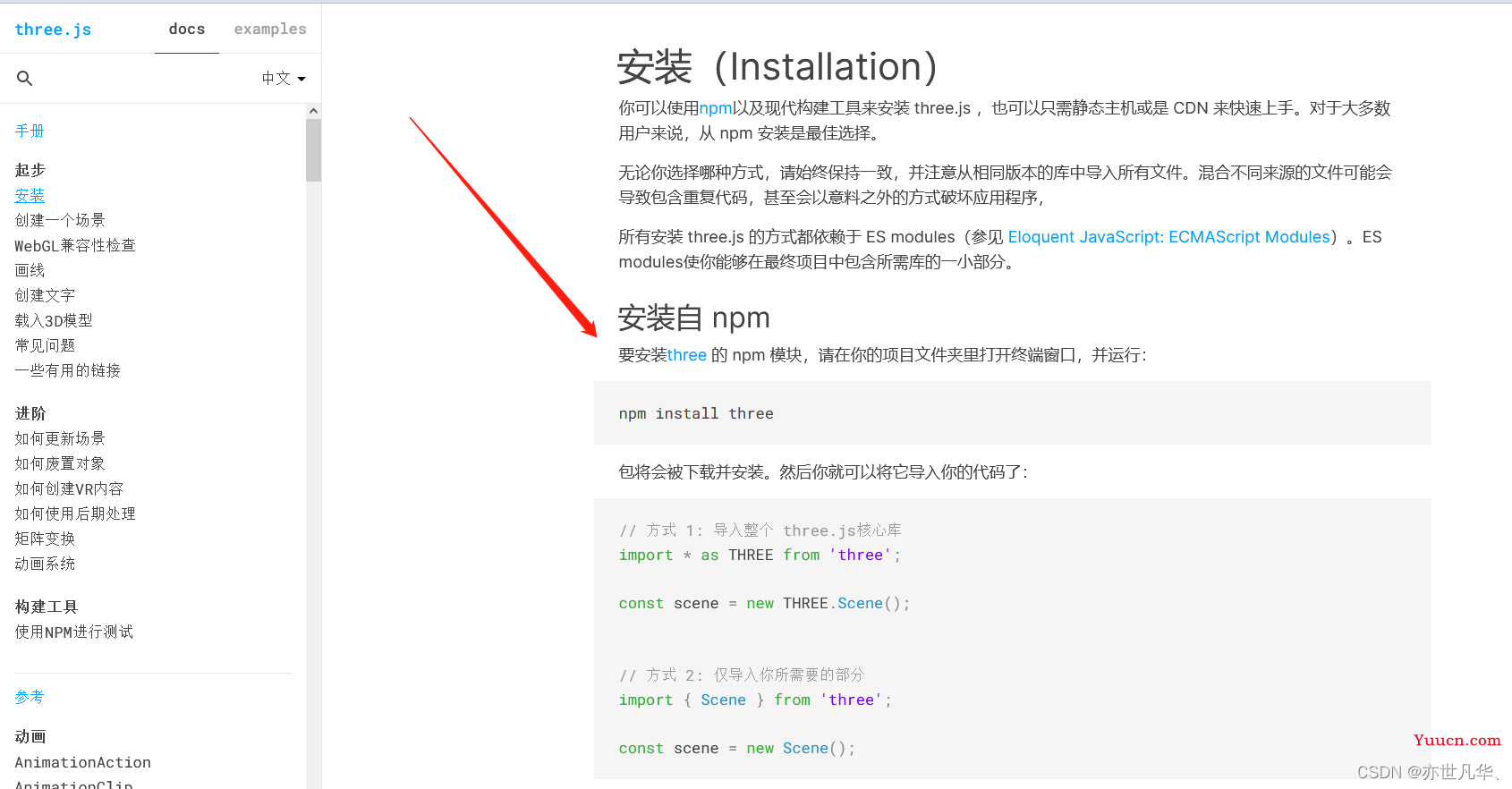The image size is (1512, 789).
Task: Open Eloquent JavaScript: ECMAScript Modules link
Action: coord(1169,237)
